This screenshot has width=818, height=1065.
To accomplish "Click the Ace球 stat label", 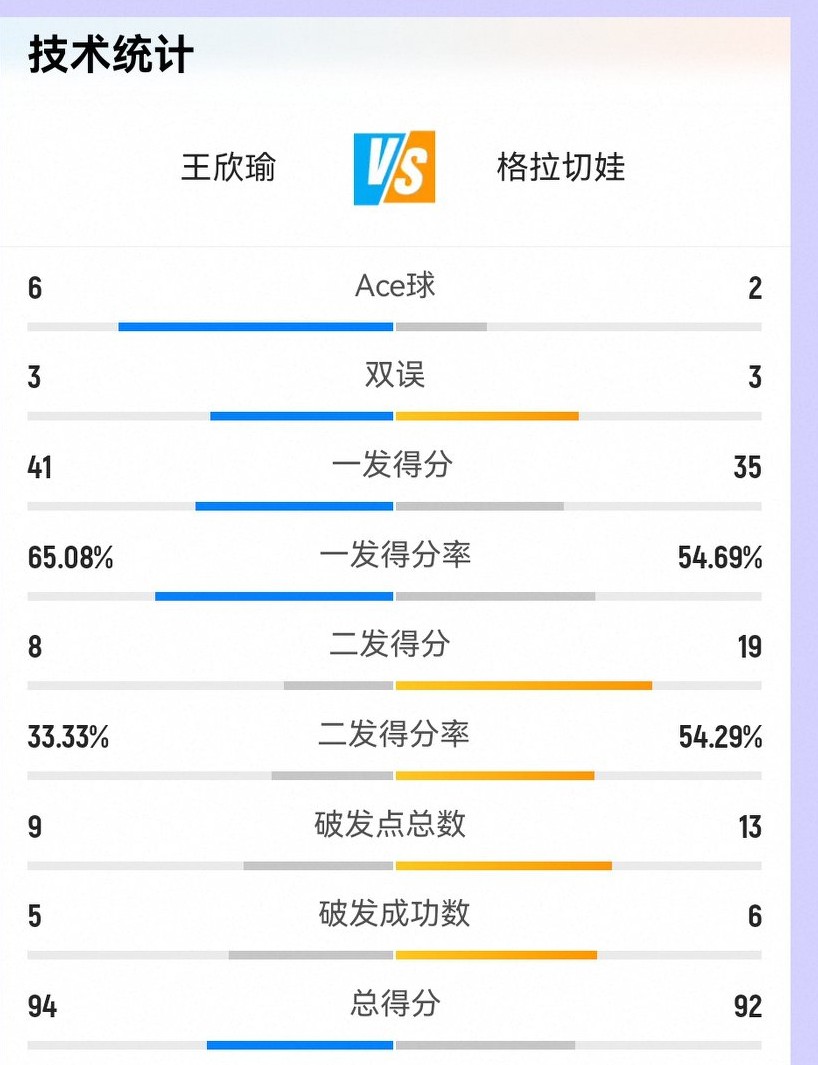I will click(395, 286).
